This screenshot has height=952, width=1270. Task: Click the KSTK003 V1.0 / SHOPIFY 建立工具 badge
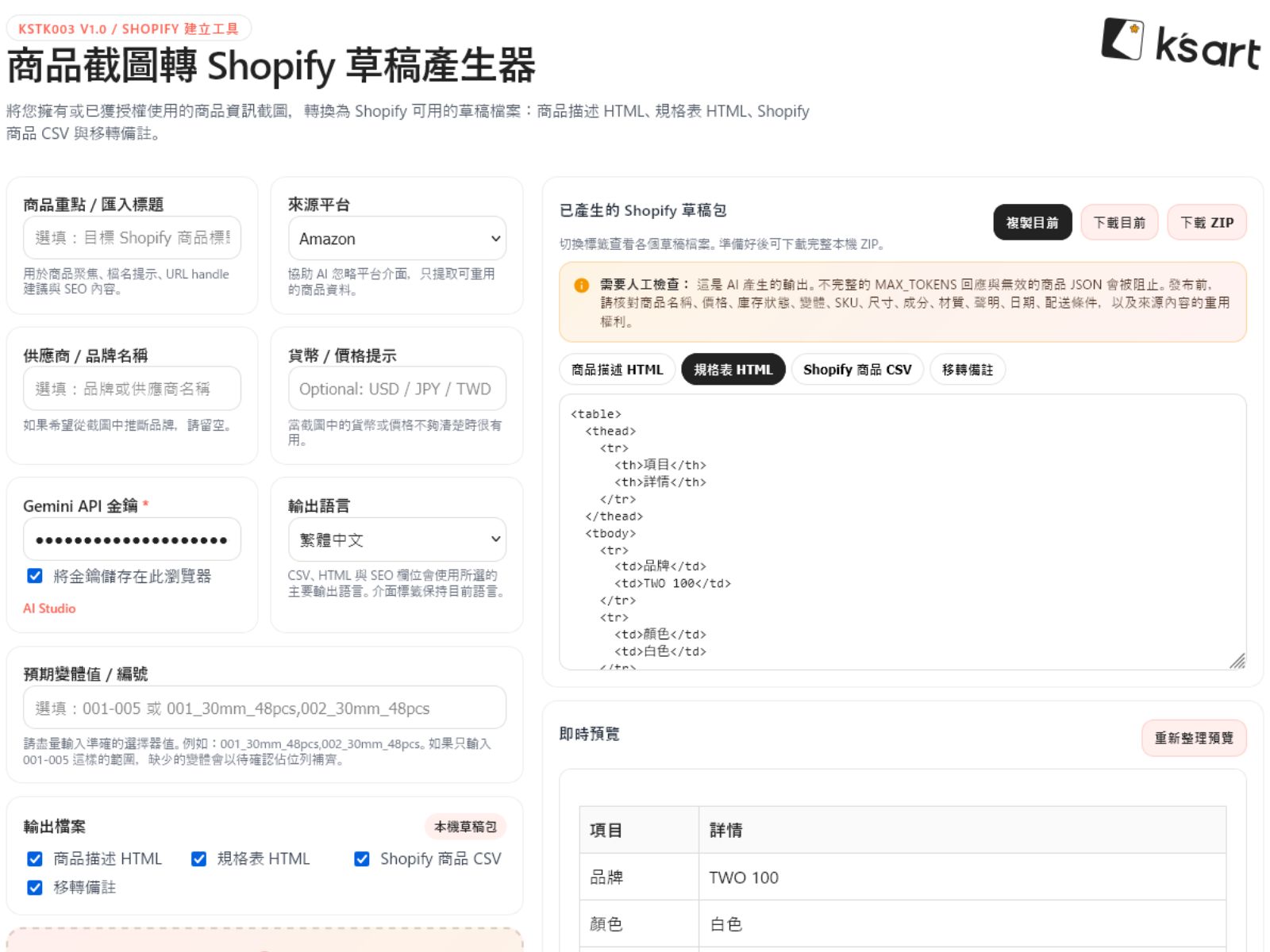coord(129,29)
